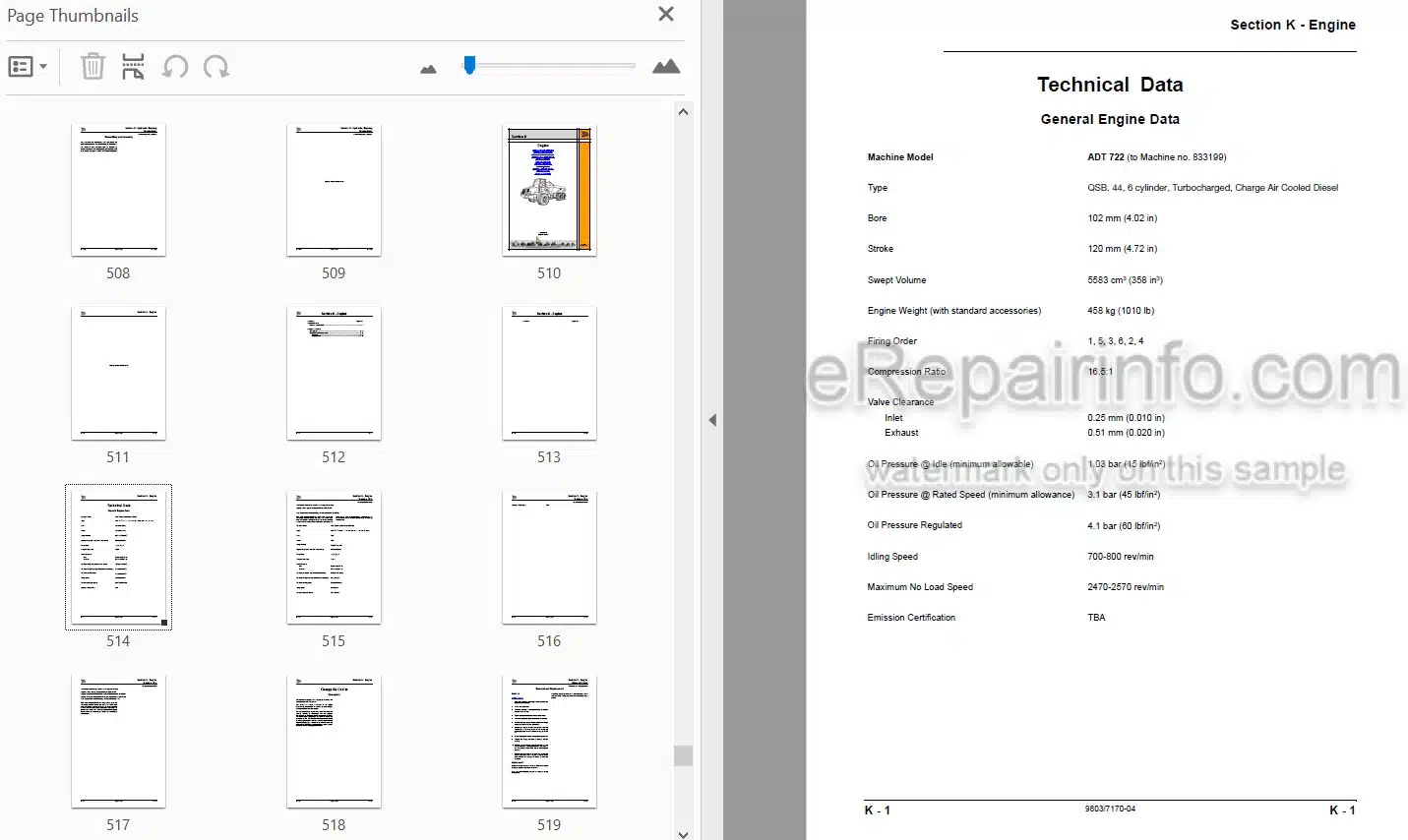
Task: Jump to page 516 thumbnail
Action: (x=549, y=558)
